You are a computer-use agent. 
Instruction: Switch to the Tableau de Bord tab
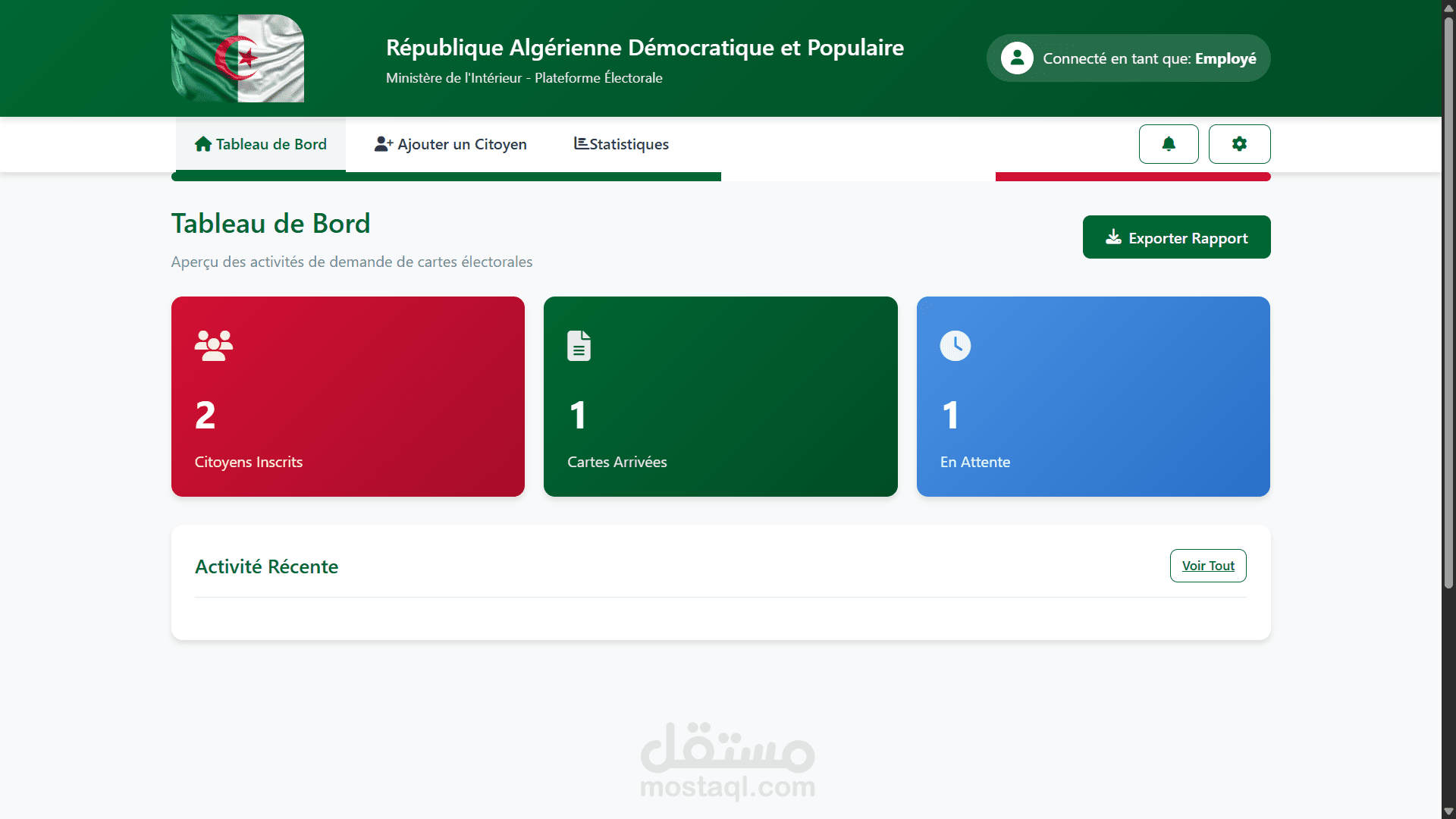click(261, 144)
